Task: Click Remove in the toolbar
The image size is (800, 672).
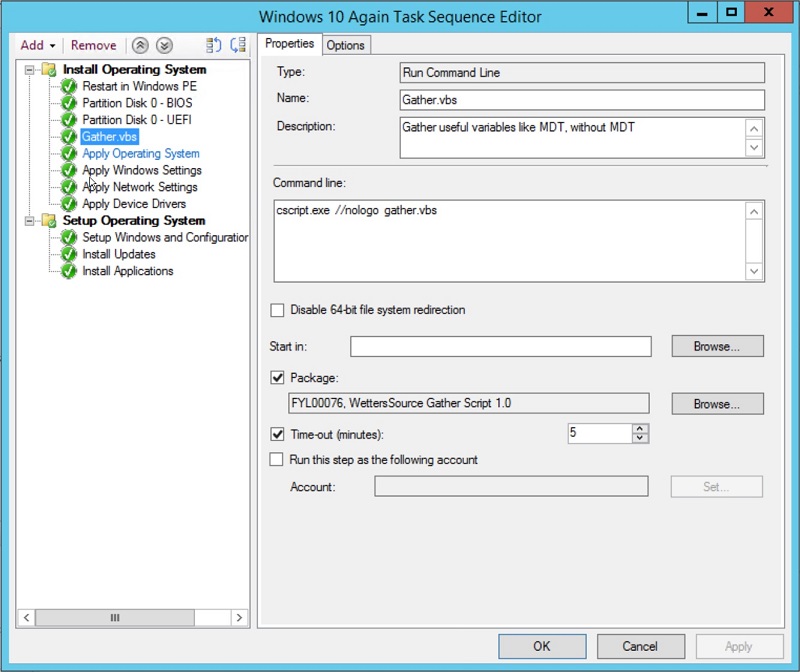Action: [93, 45]
